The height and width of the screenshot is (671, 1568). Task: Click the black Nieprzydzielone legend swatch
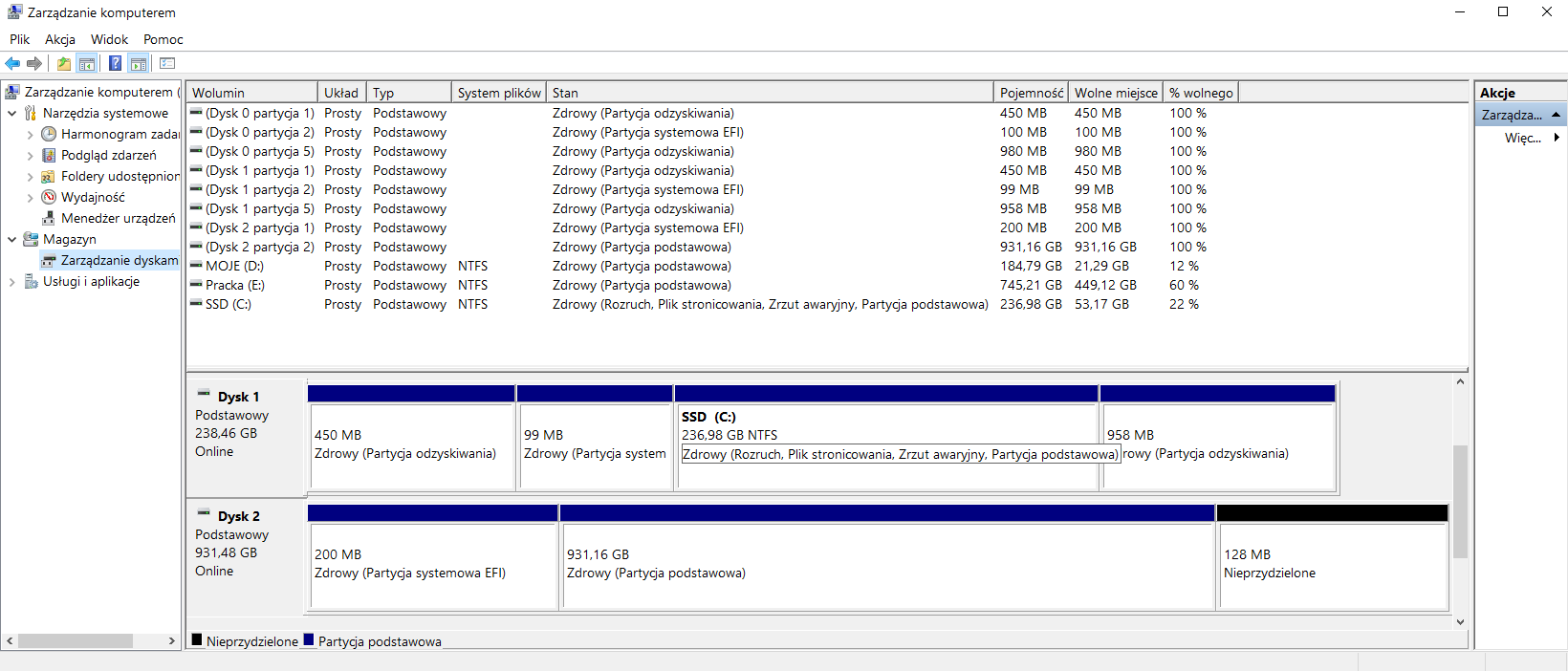coord(197,640)
